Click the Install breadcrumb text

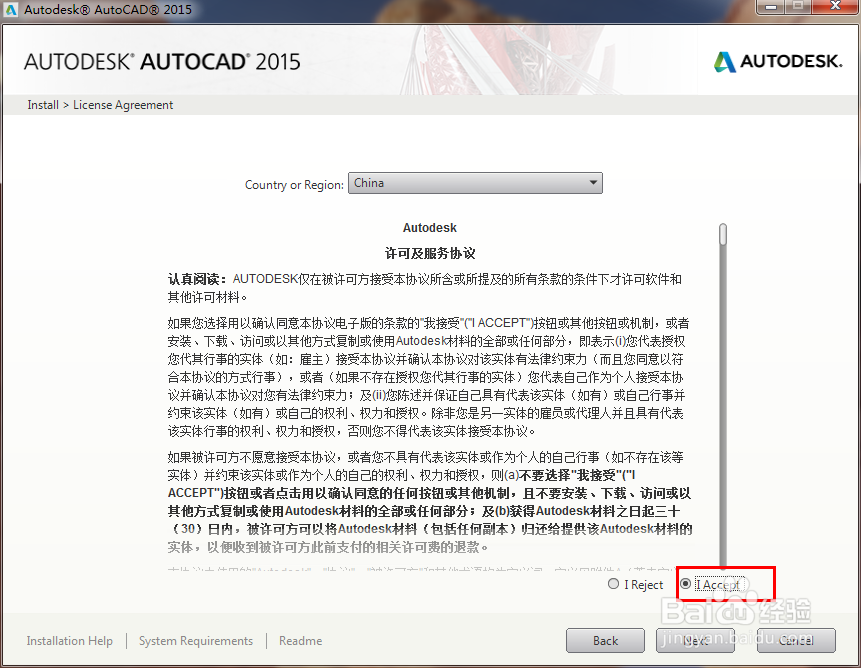[x=43, y=105]
